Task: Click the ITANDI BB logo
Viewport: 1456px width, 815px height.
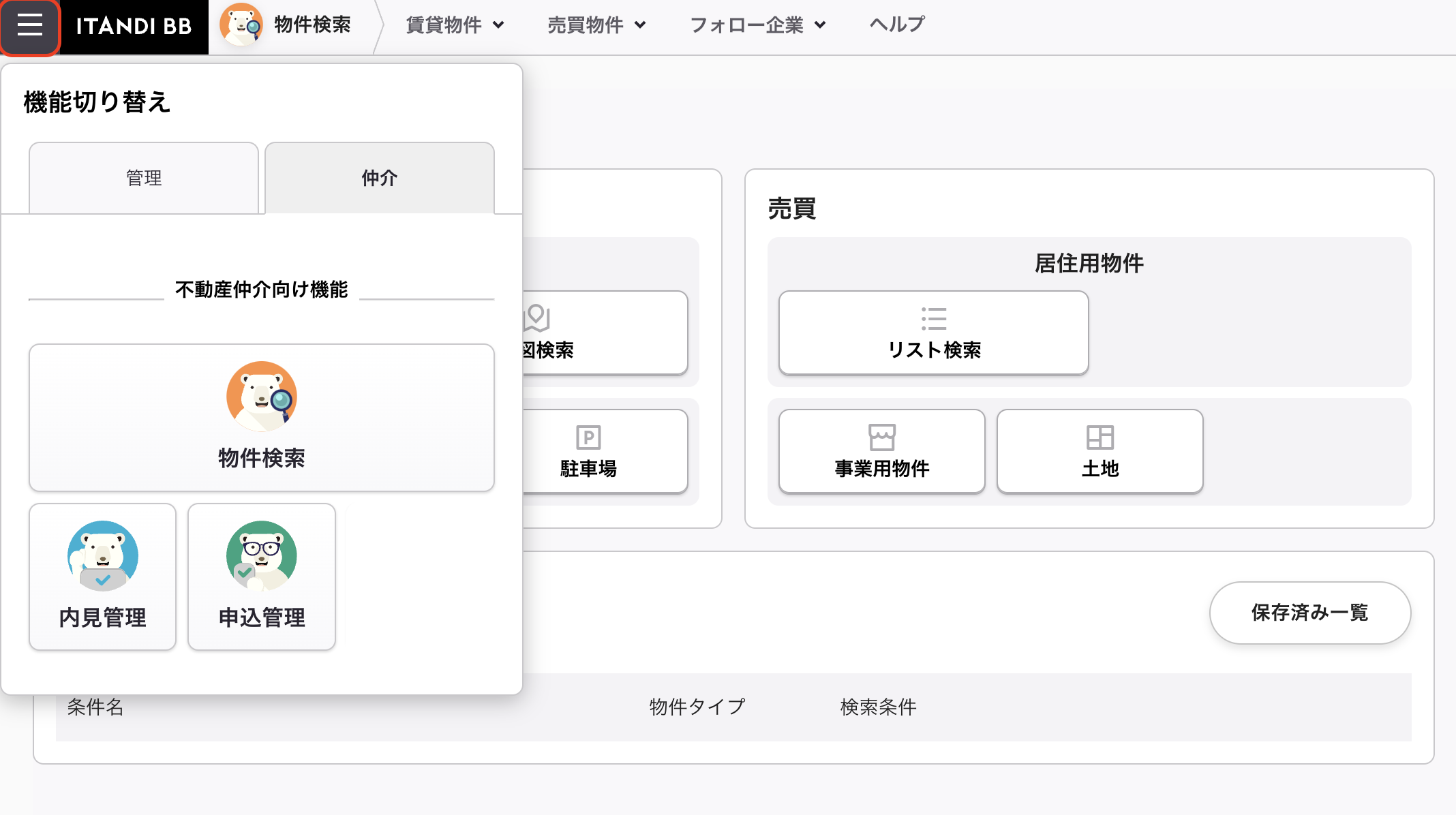Action: tap(134, 27)
